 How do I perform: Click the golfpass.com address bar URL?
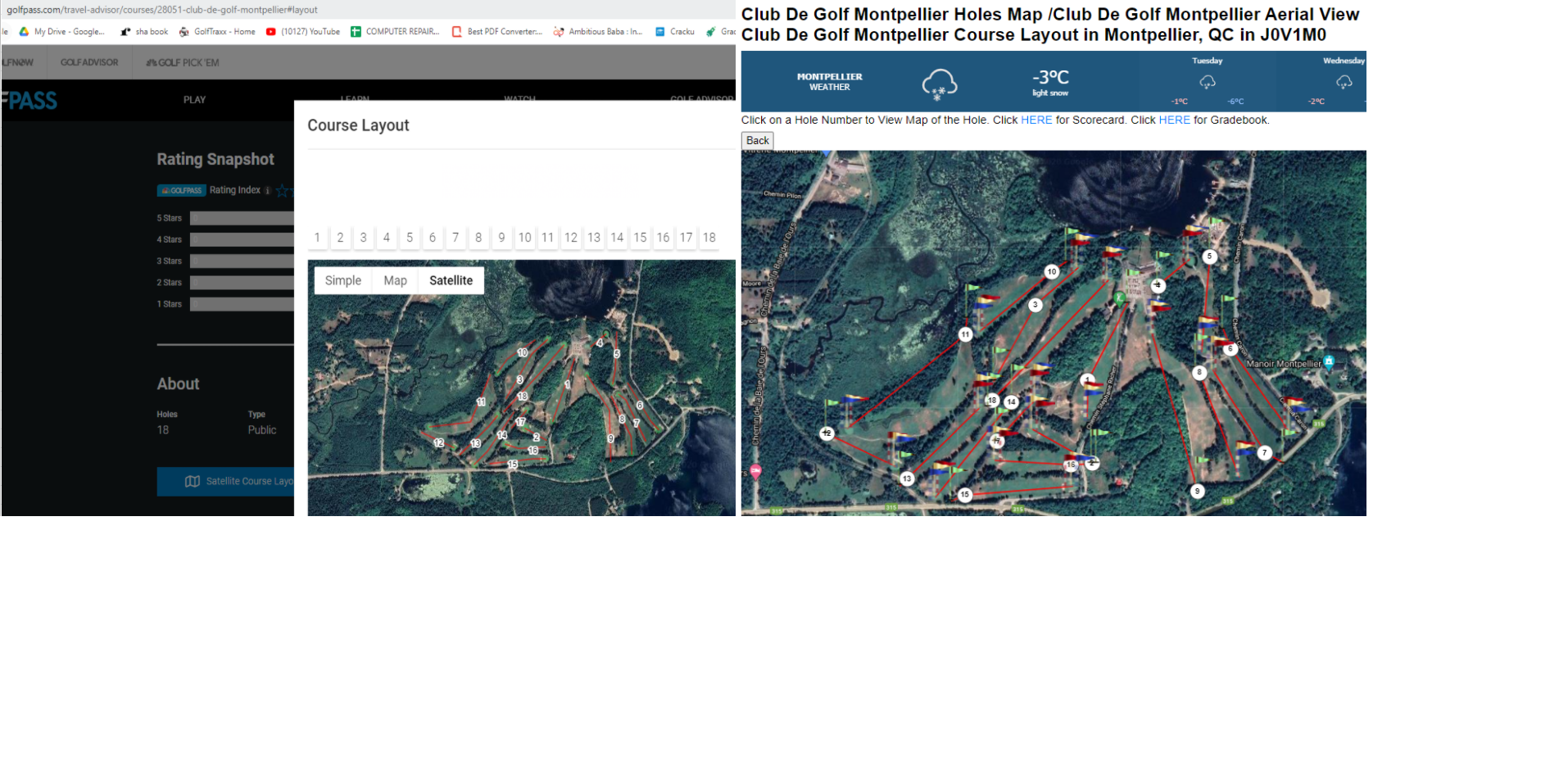[162, 10]
